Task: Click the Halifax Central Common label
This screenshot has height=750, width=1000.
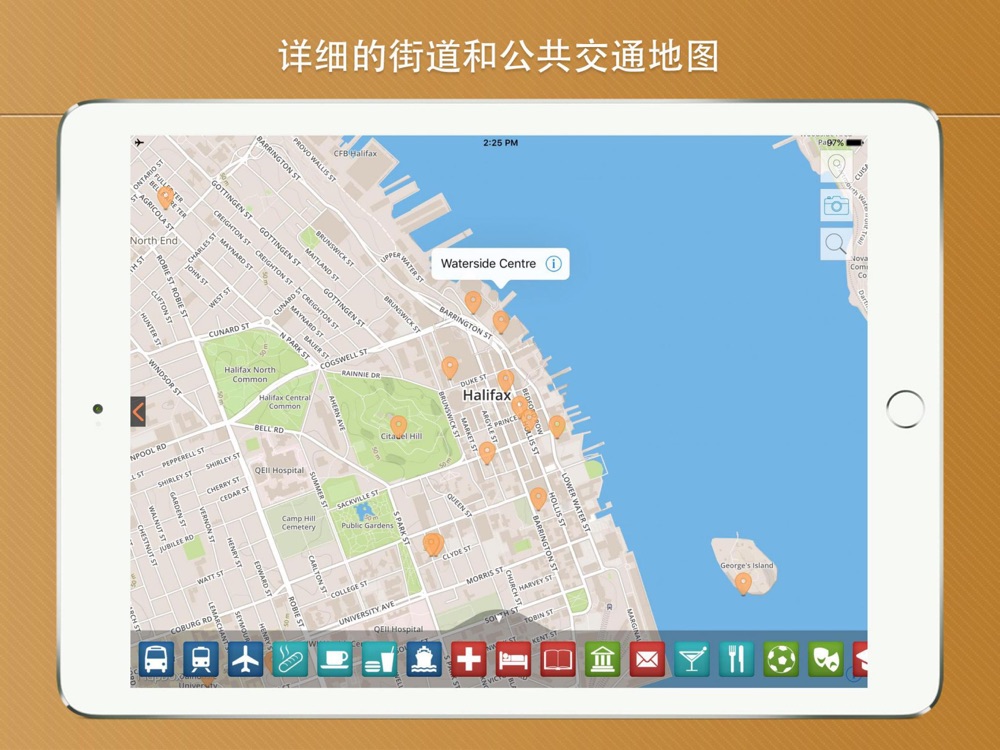Action: point(285,402)
